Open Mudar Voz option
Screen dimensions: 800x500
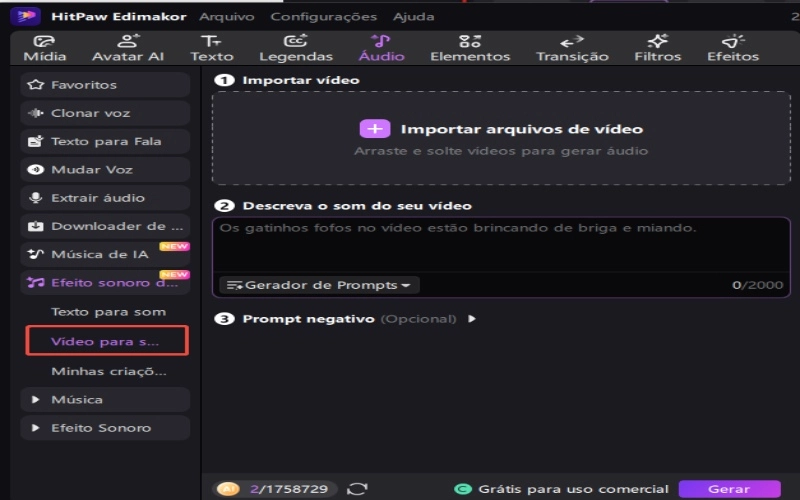click(x=105, y=169)
